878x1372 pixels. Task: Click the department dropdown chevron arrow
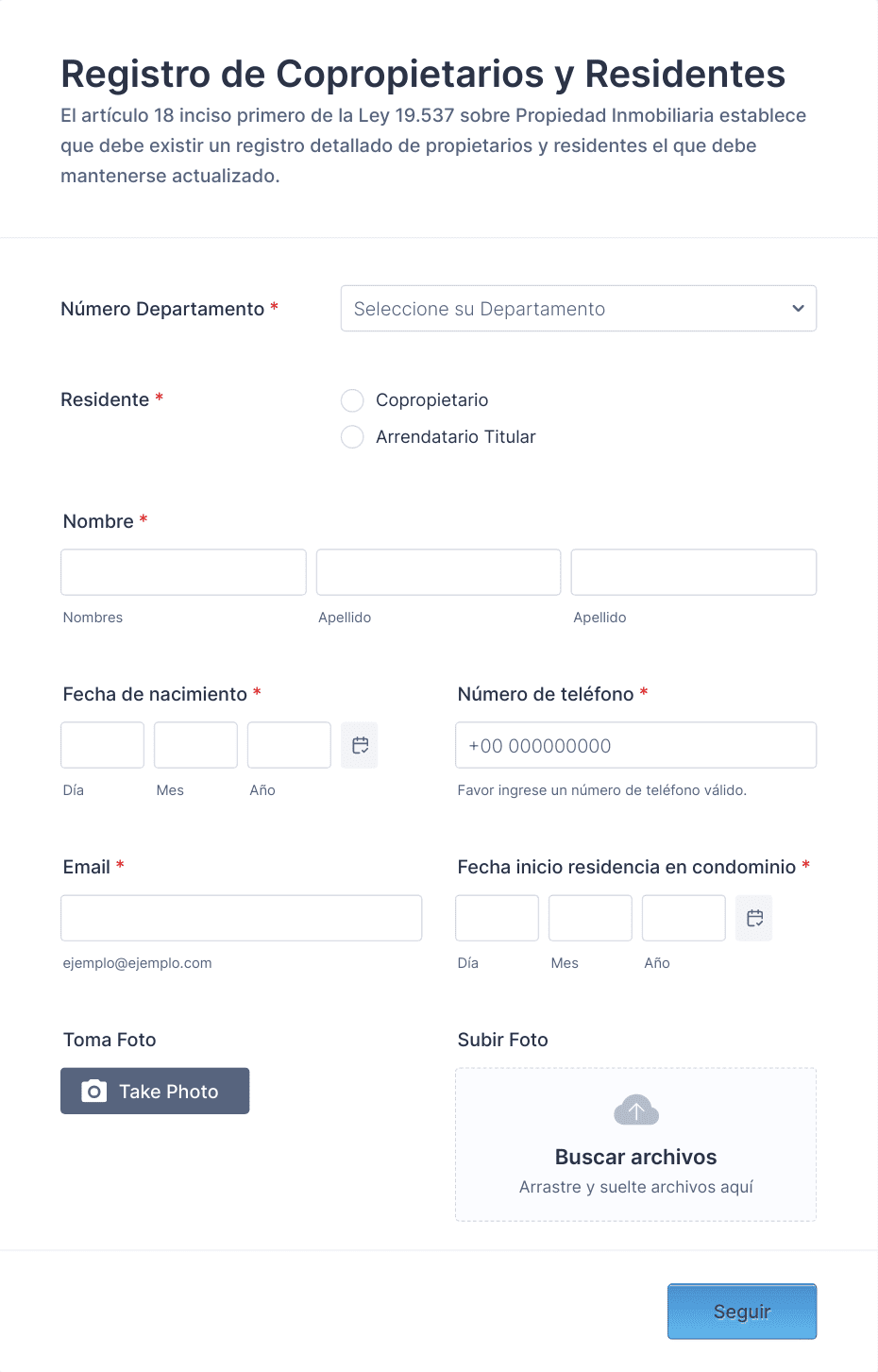[798, 309]
